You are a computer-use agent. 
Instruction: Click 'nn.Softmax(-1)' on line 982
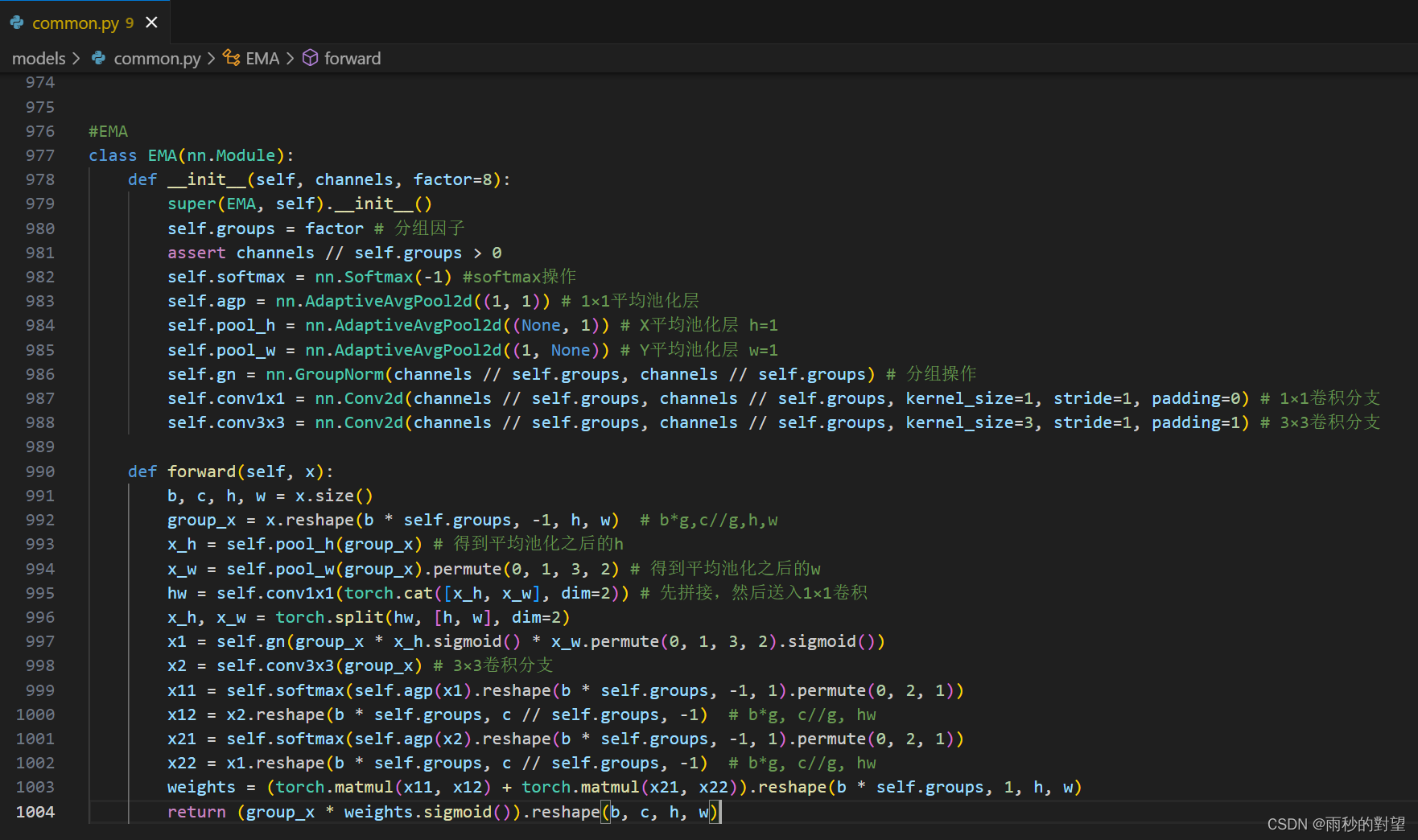(x=383, y=277)
